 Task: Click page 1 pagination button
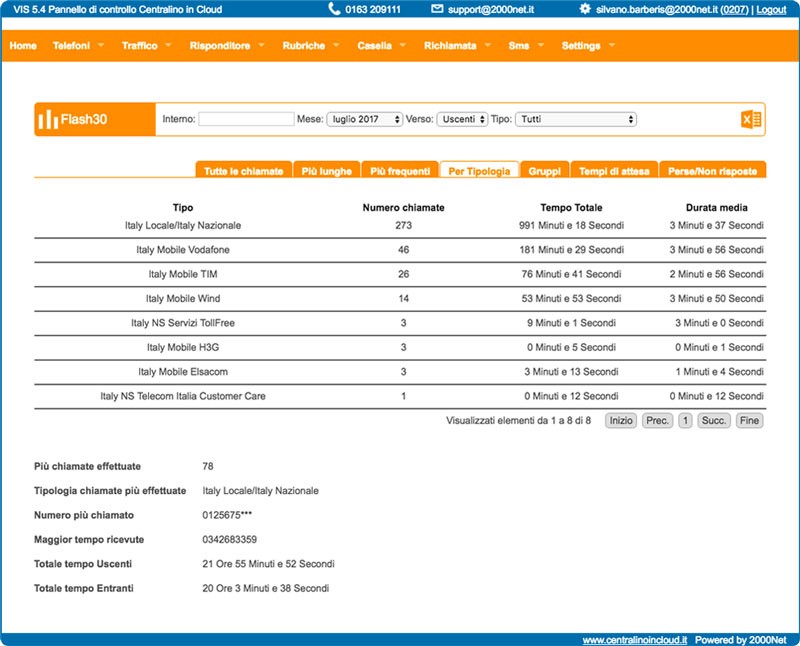[x=685, y=420]
